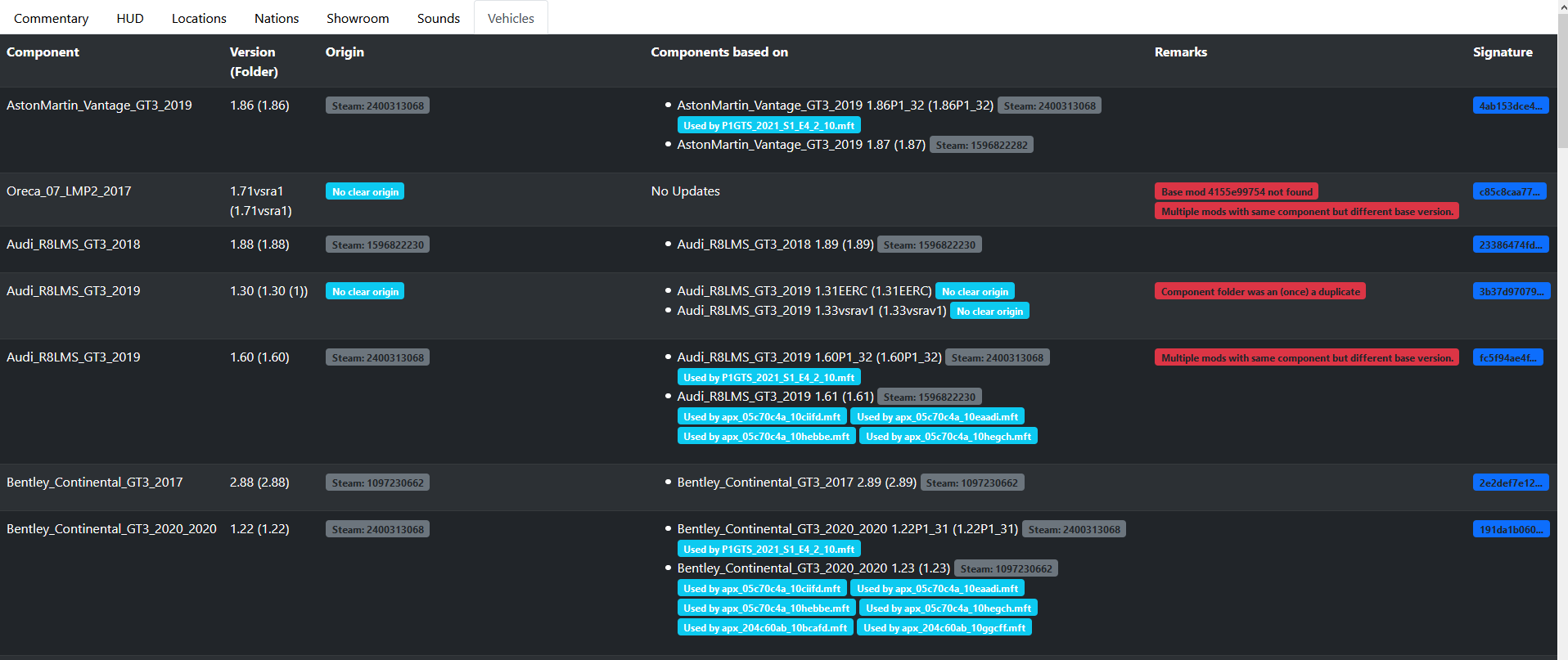Open the 23386474fd signature link

coord(1510,245)
